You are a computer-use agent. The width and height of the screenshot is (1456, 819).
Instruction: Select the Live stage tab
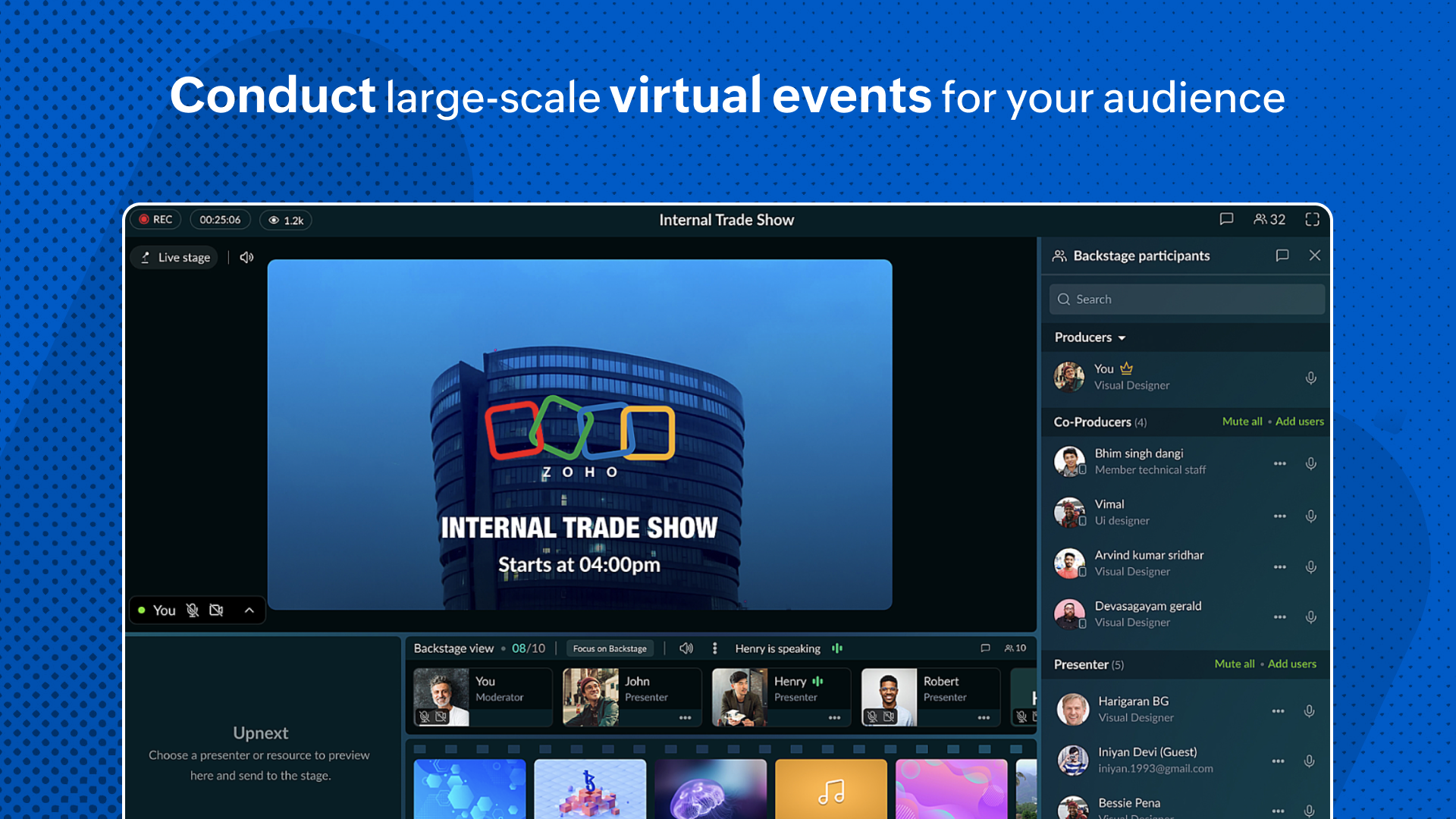pos(176,257)
